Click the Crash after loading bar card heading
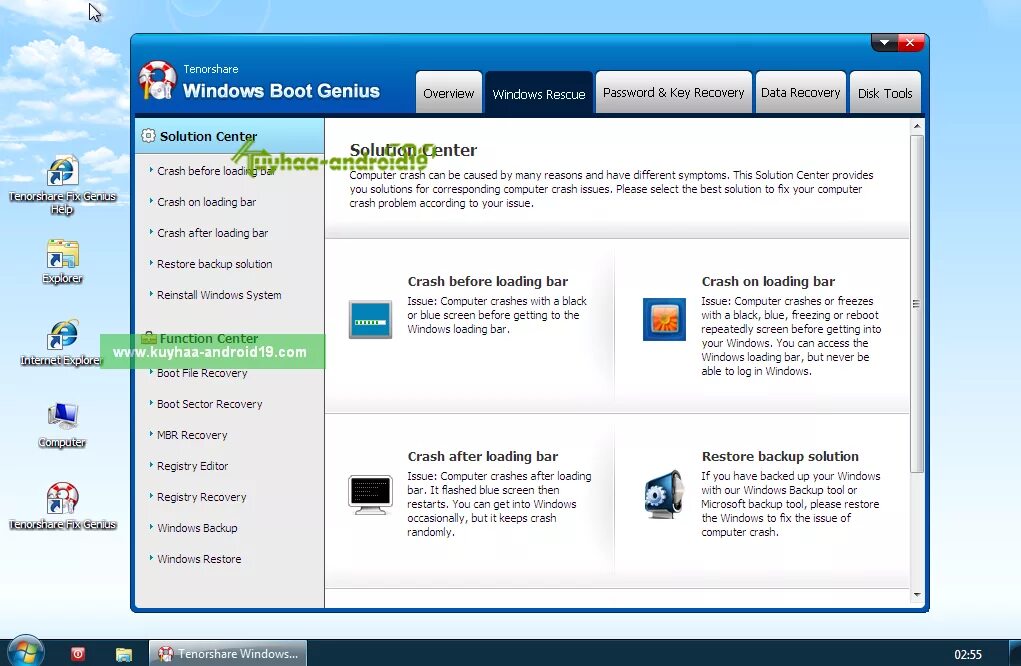This screenshot has height=666, width=1021. point(483,456)
